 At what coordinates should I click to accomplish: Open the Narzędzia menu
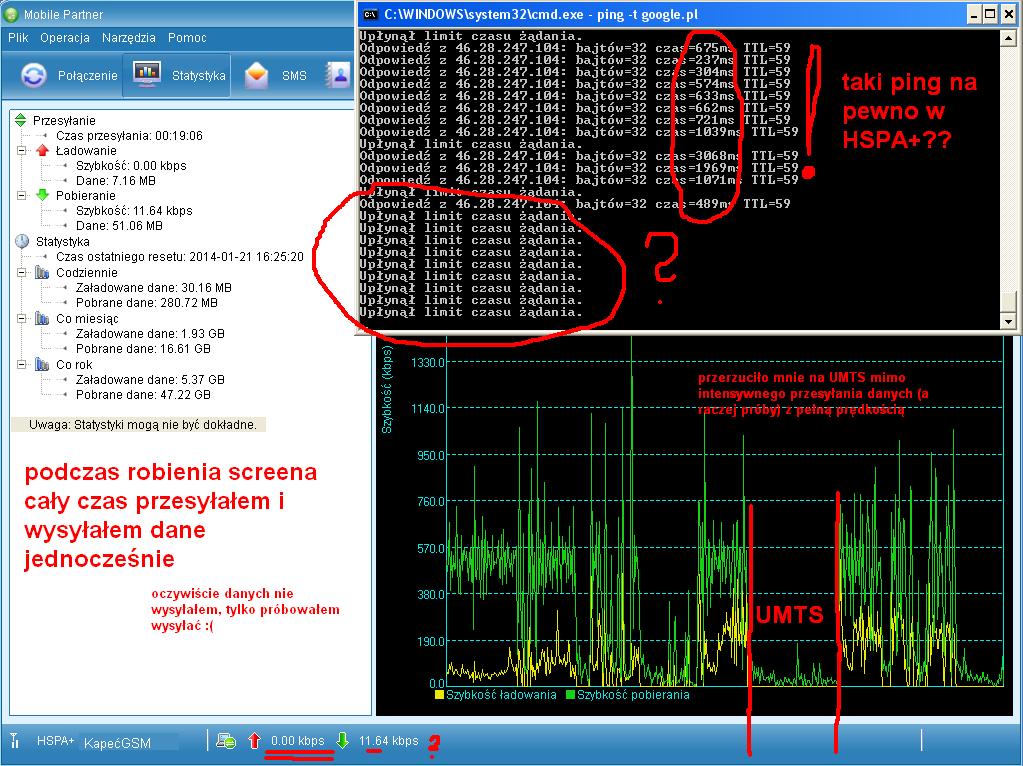[128, 38]
